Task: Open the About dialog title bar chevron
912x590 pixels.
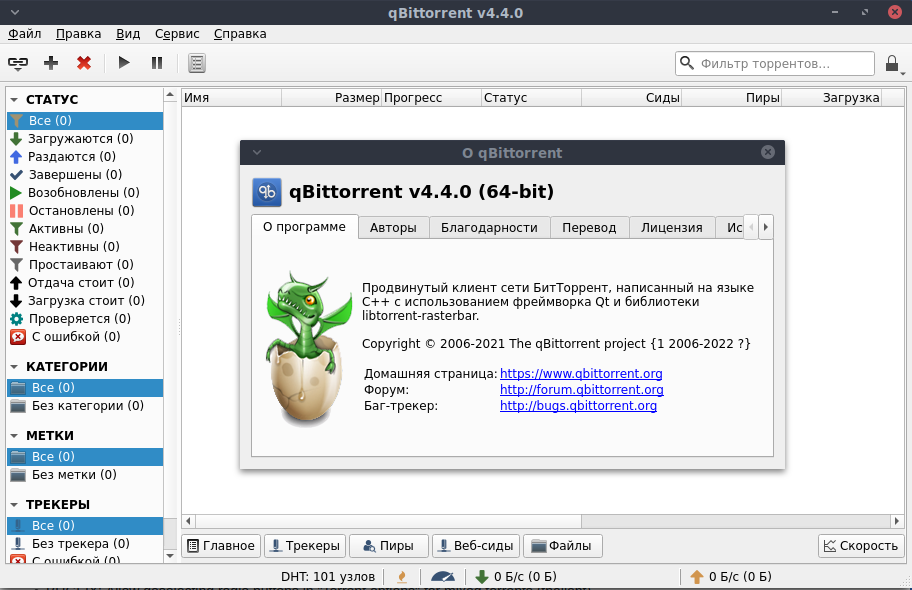Action: 256,152
